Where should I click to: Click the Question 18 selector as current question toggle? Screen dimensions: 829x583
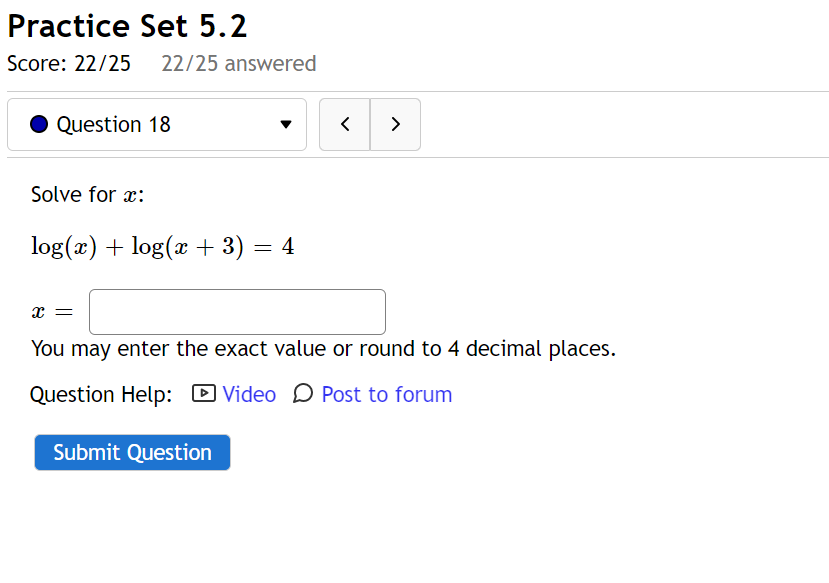(157, 124)
